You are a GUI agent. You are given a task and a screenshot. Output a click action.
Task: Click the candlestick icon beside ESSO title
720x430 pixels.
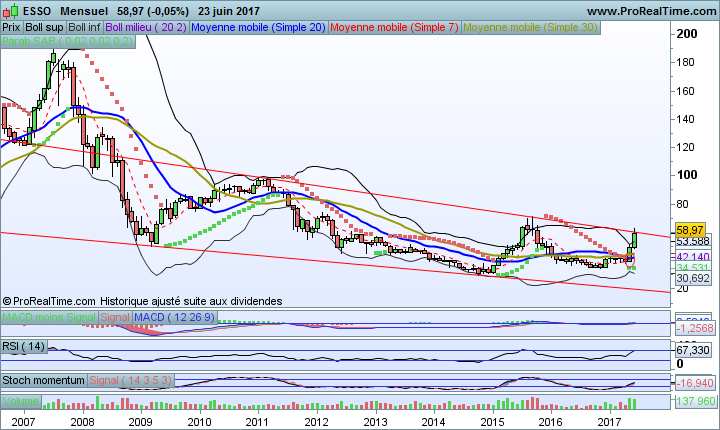tap(11, 11)
